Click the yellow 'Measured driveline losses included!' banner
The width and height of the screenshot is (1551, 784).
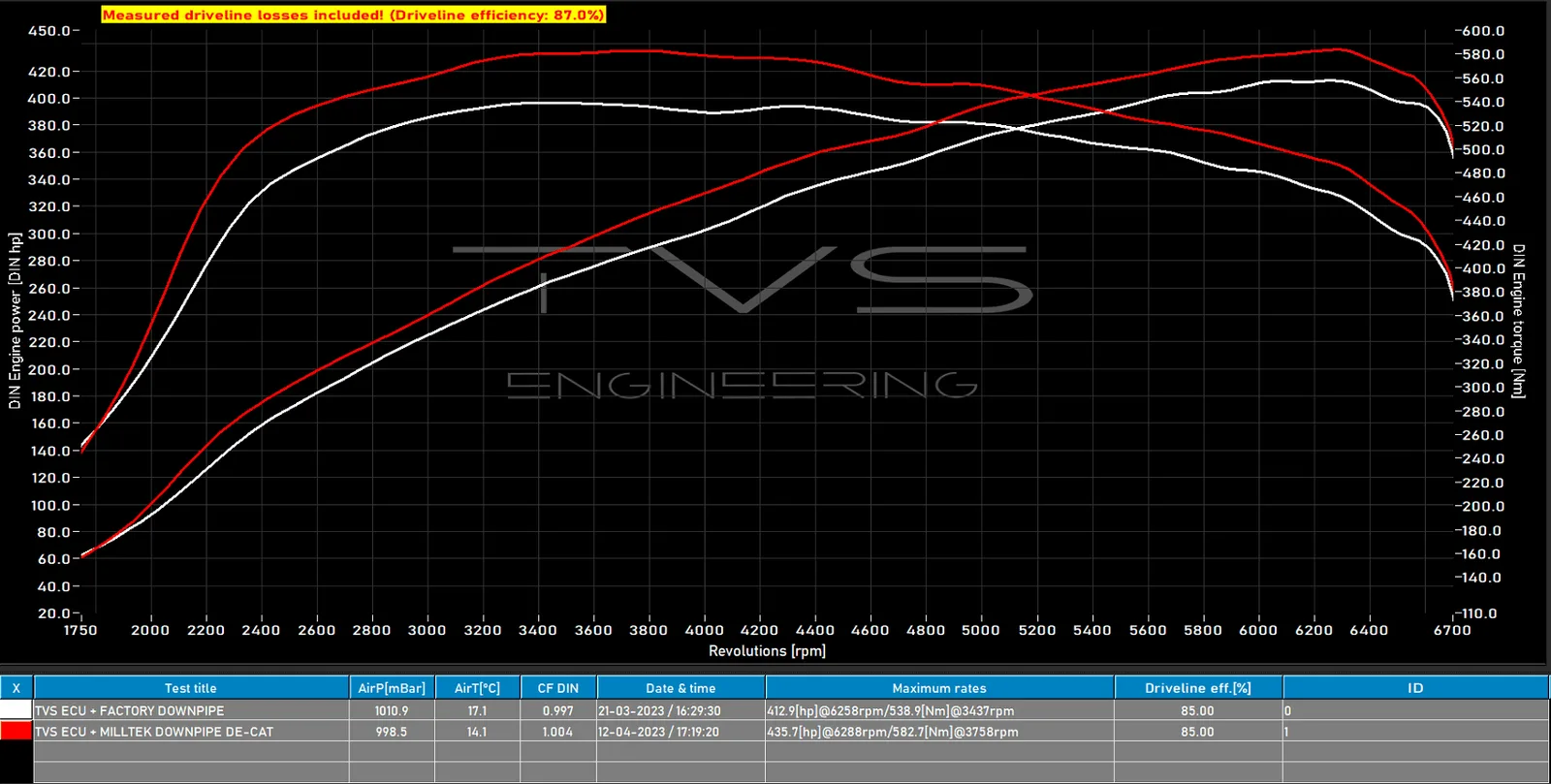[354, 15]
